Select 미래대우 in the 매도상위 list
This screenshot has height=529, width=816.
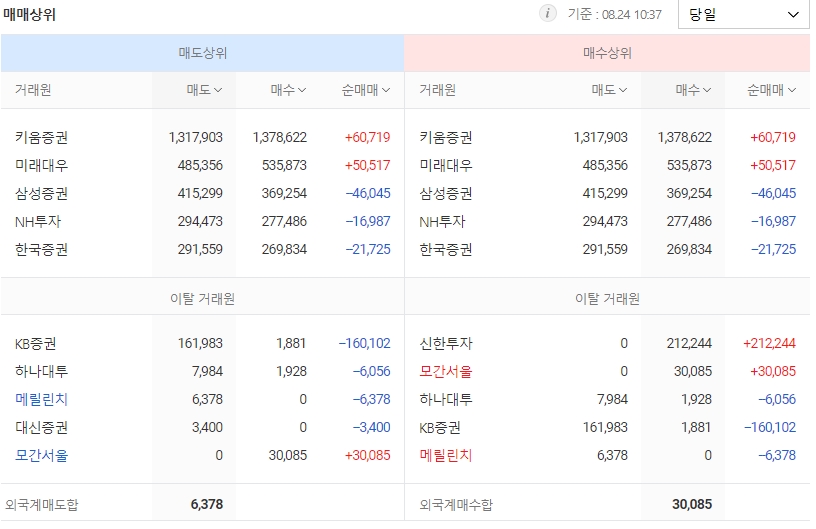(x=42, y=165)
